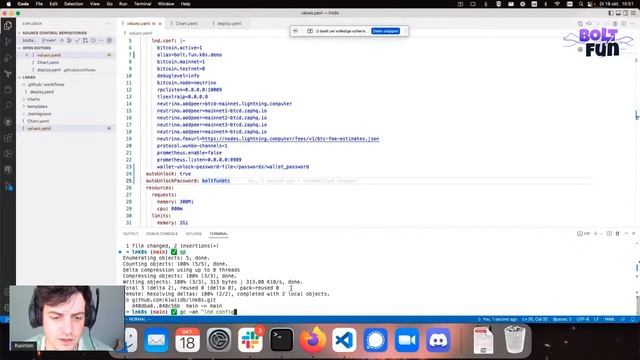This screenshot has height=360, width=640.
Task: Select .helmignore in file tree
Action: pyautogui.click(x=39, y=114)
